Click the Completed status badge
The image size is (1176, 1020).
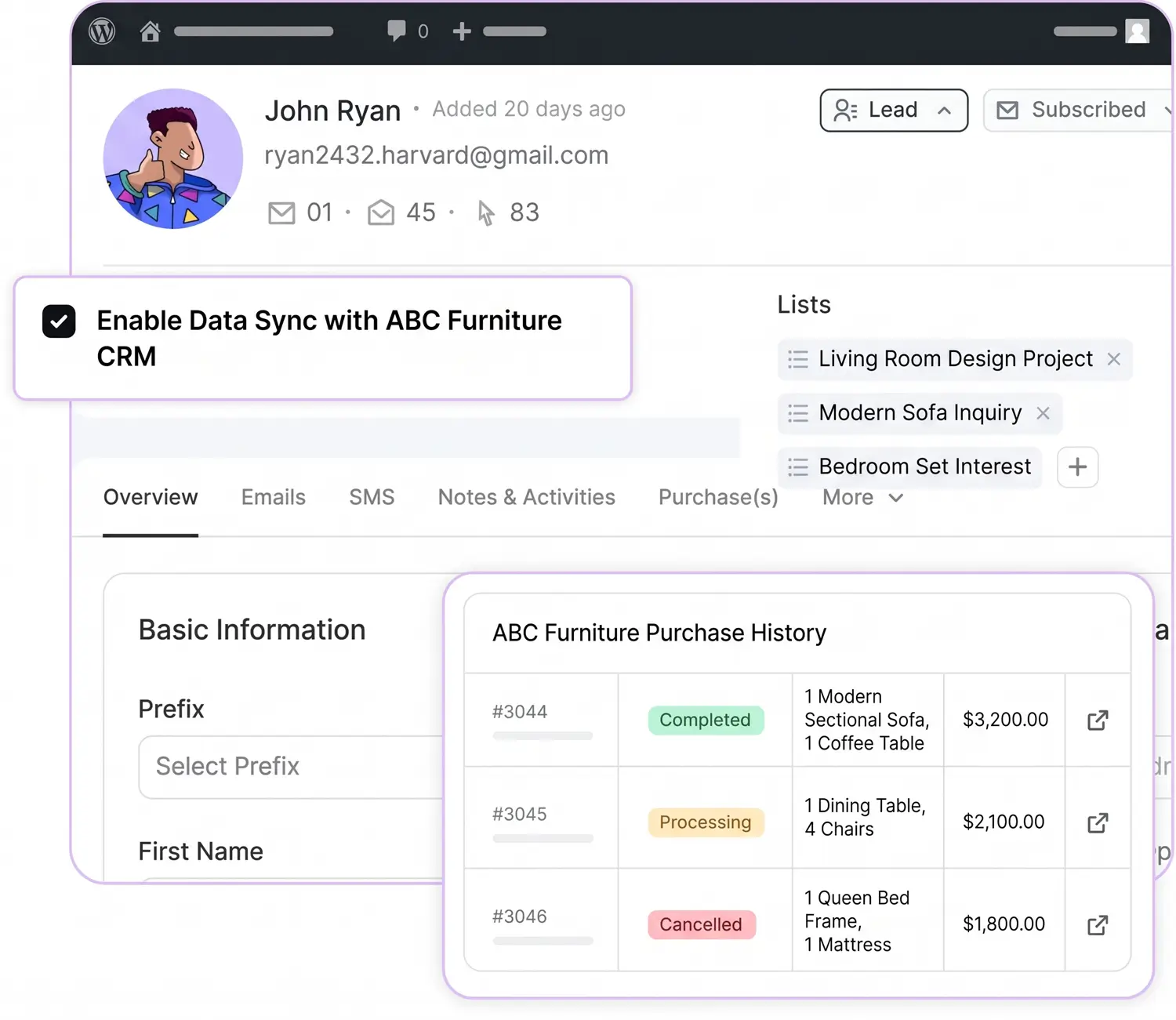(706, 720)
